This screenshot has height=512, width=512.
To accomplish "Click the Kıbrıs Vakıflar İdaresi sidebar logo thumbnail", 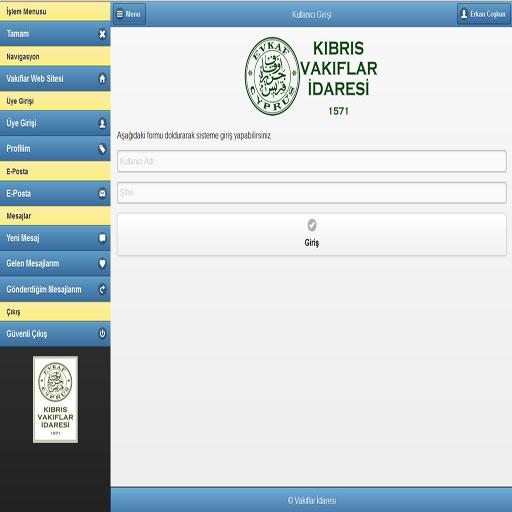I will pos(55,399).
